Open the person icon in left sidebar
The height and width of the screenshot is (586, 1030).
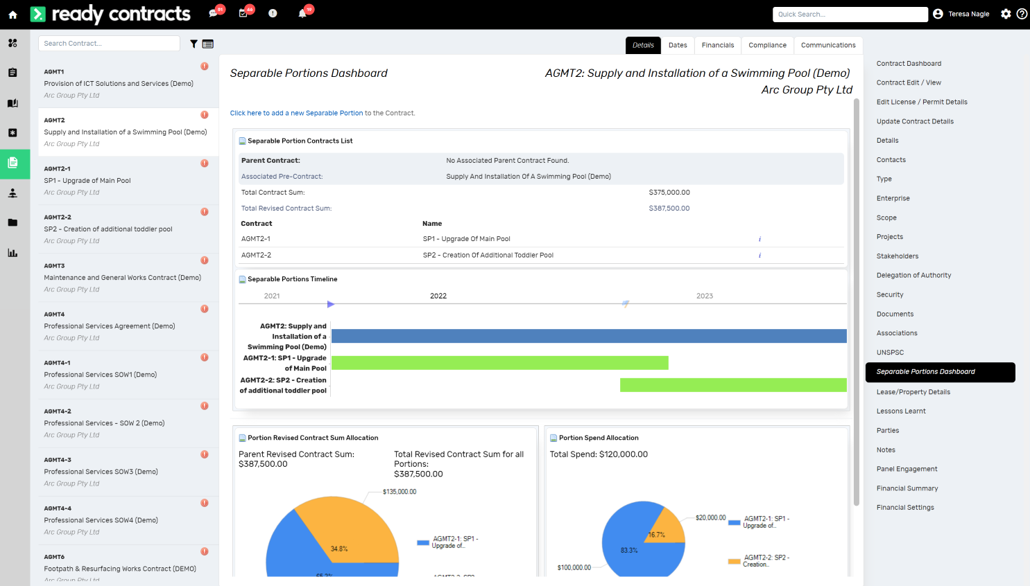click(x=12, y=193)
